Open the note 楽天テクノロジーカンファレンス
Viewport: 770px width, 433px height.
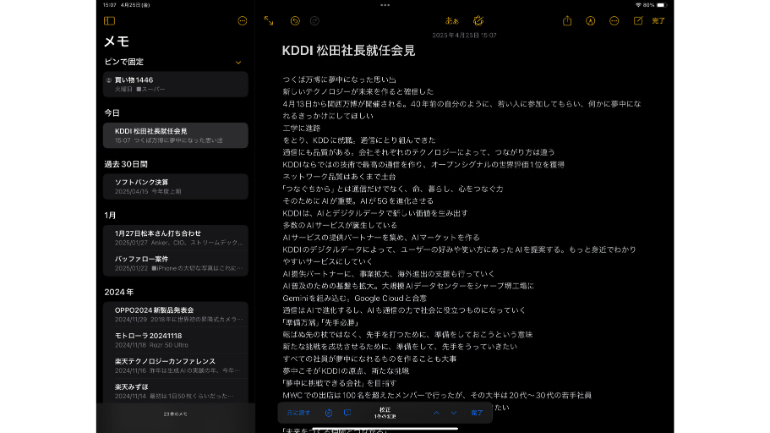[175, 366]
